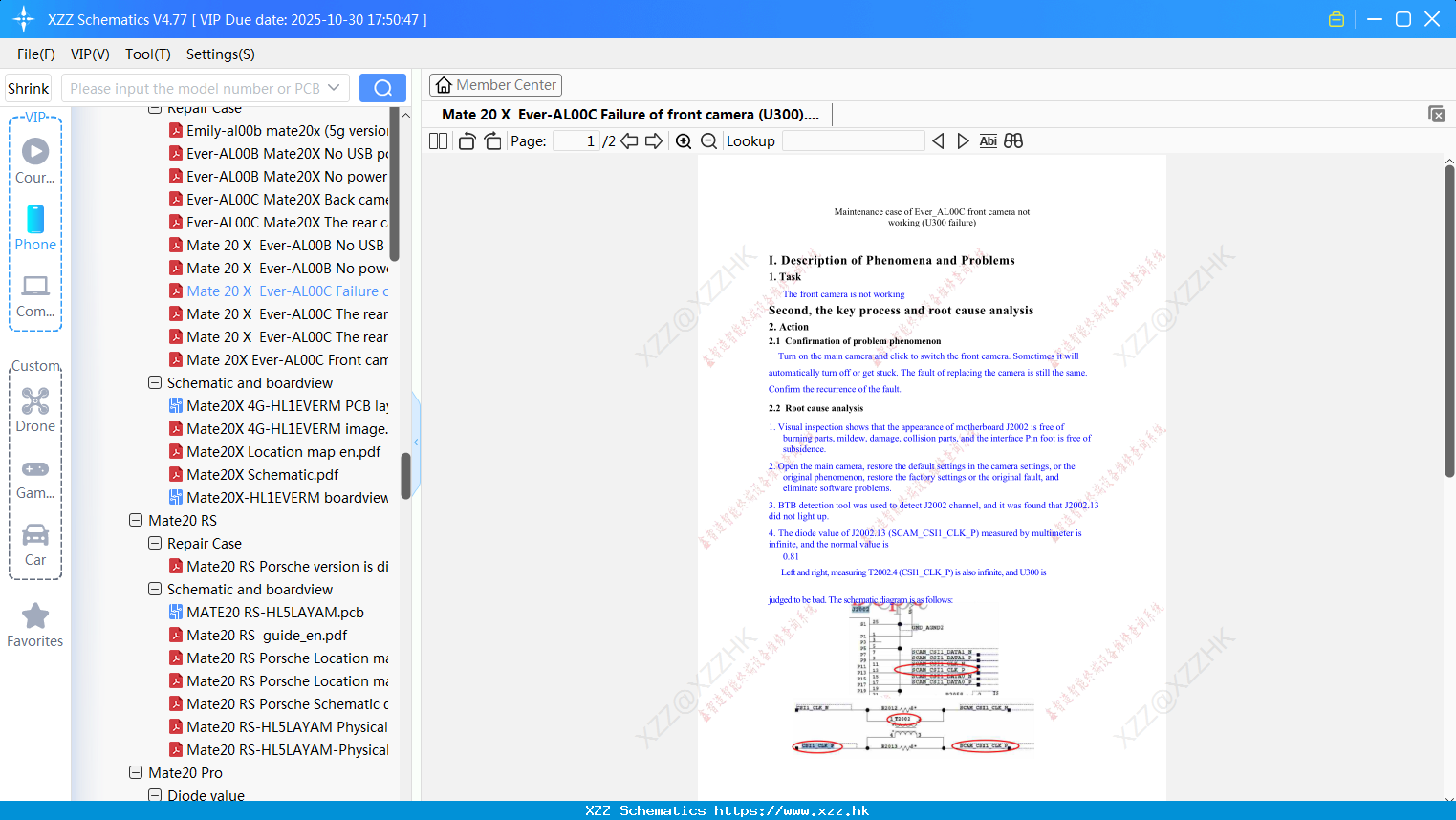This screenshot has height=820, width=1456.
Task: Toggle two-page view icon in PDF toolbar
Action: (x=438, y=141)
